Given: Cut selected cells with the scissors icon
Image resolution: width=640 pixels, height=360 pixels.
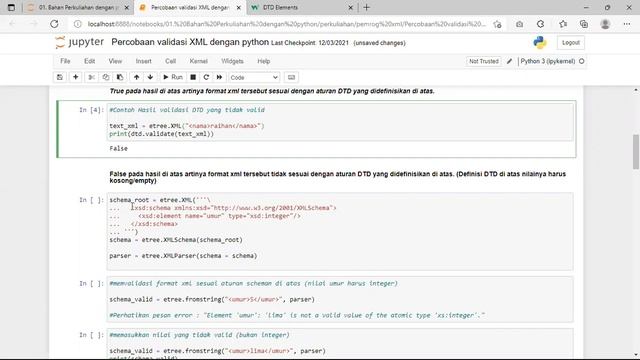Looking at the screenshot, I should click(91, 77).
